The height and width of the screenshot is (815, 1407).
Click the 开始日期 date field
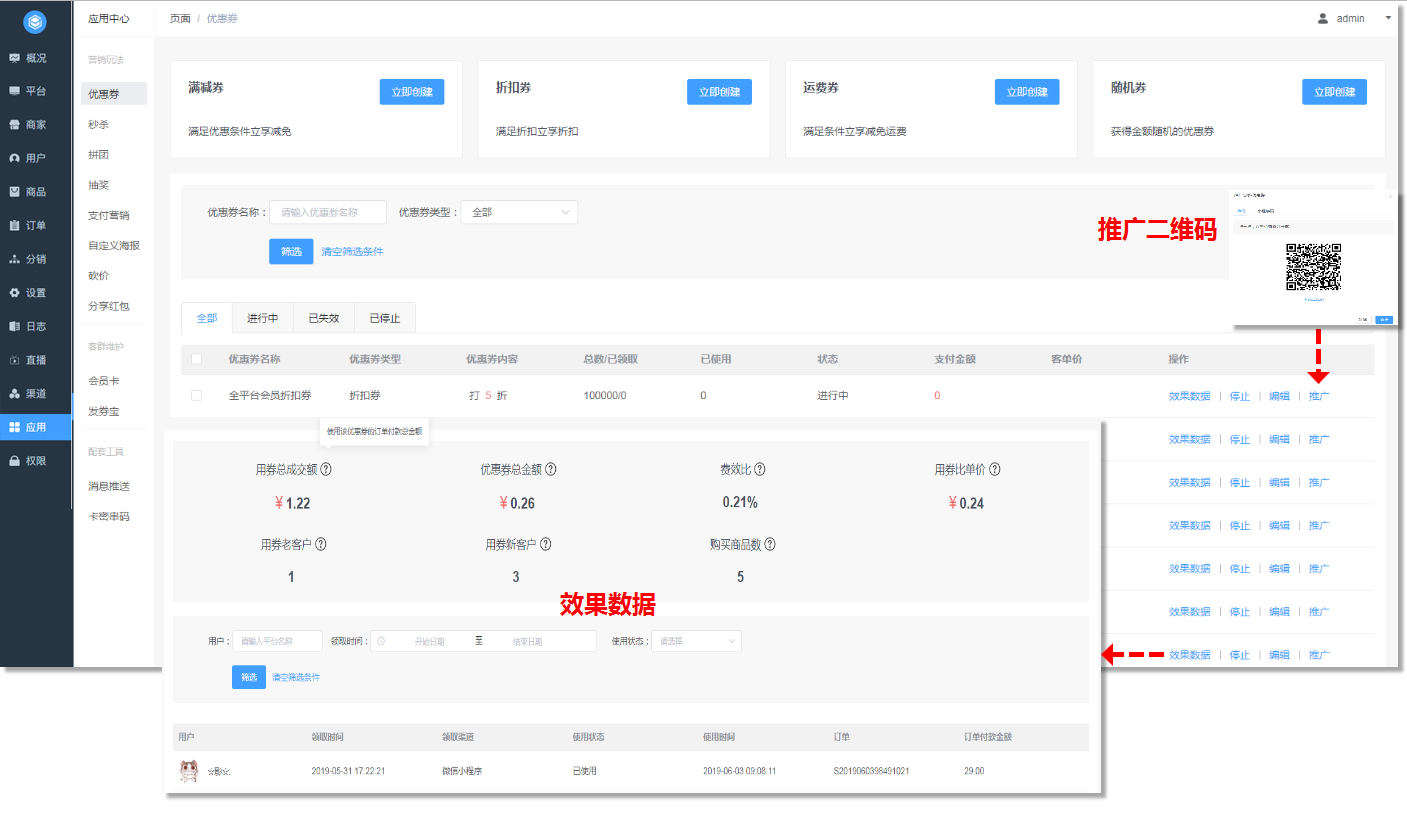[x=429, y=641]
